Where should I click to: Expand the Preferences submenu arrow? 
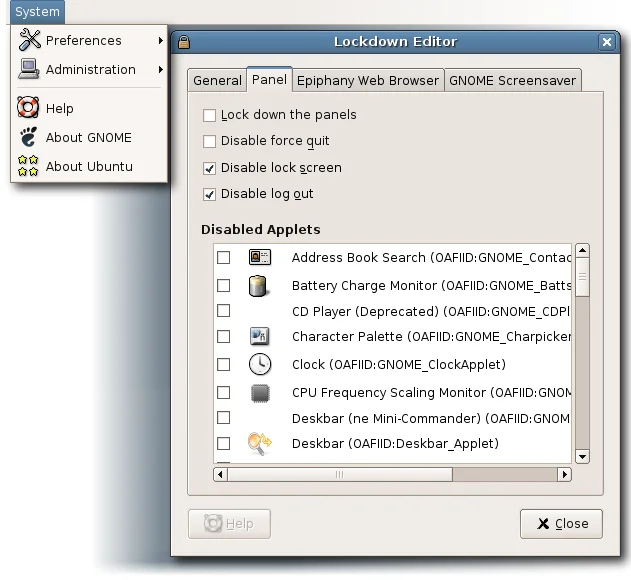tap(161, 40)
